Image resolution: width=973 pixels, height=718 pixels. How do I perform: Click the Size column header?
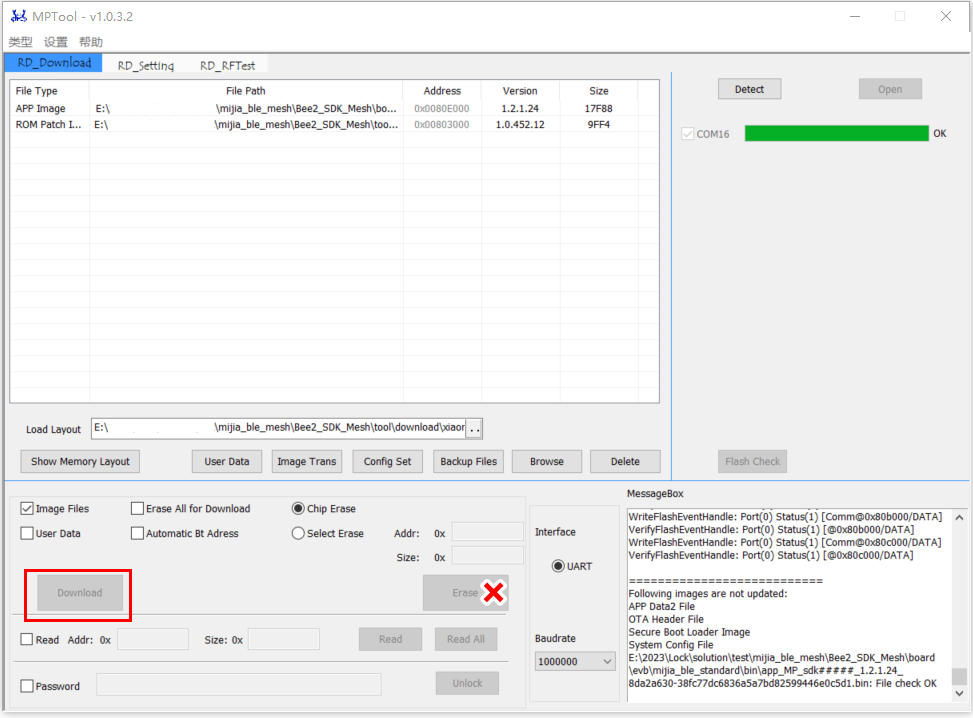point(598,91)
